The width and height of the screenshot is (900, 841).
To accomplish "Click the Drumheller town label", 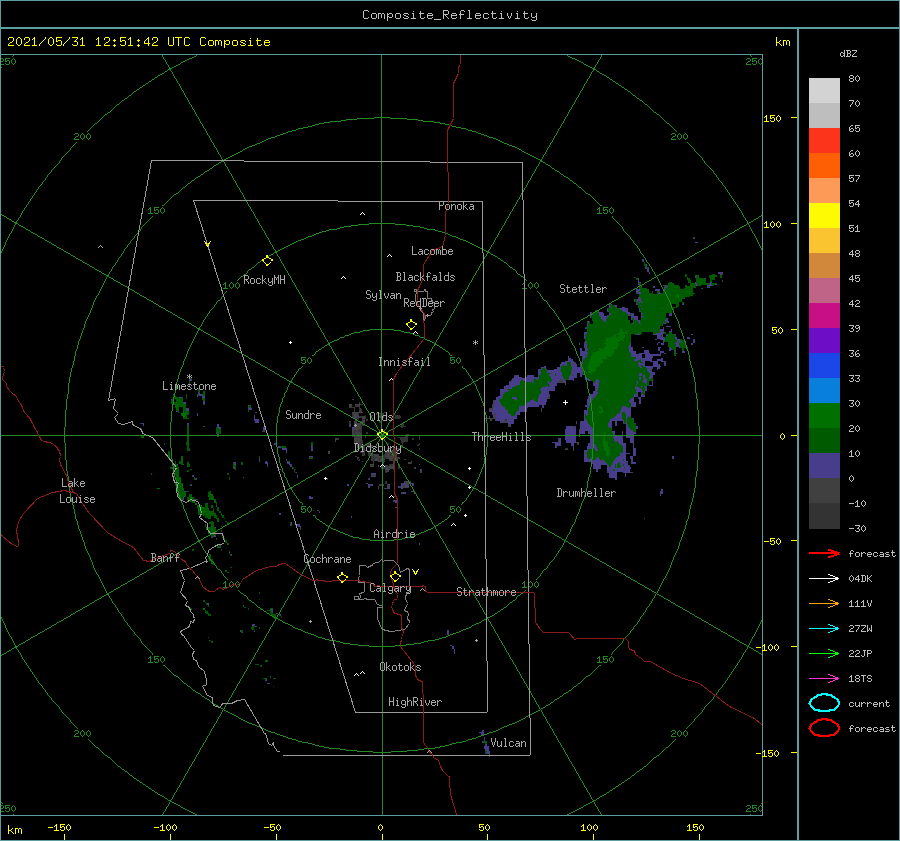I will tap(586, 493).
